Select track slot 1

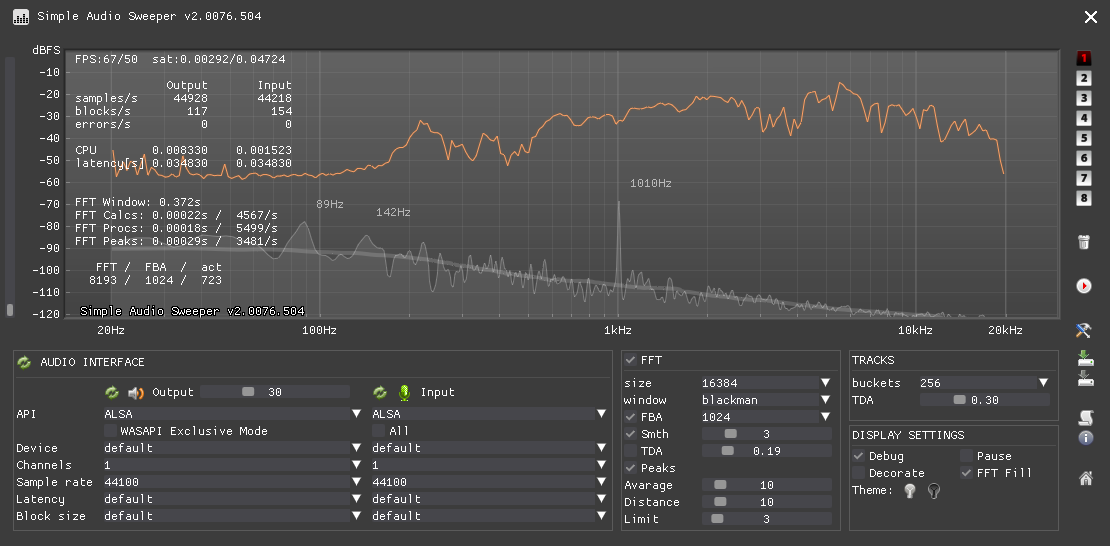pos(1083,58)
